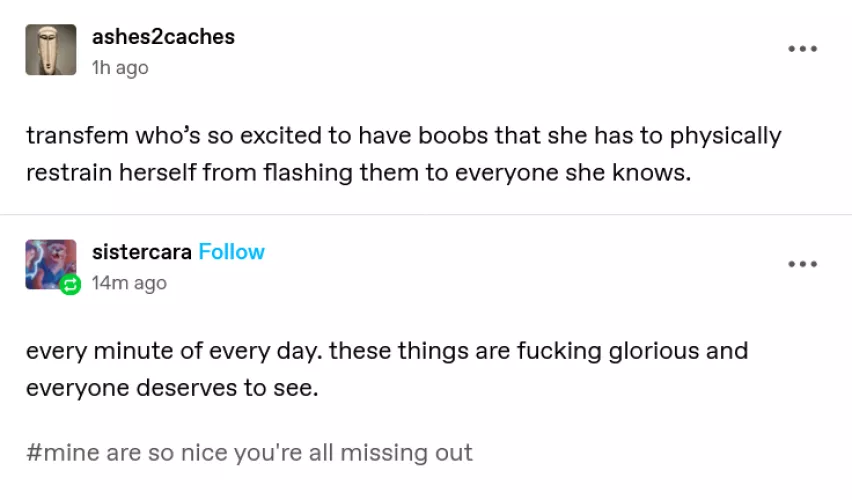The image size is (852, 500).
Task: Click the line starting with "every minute of every day"
Action: [386, 352]
